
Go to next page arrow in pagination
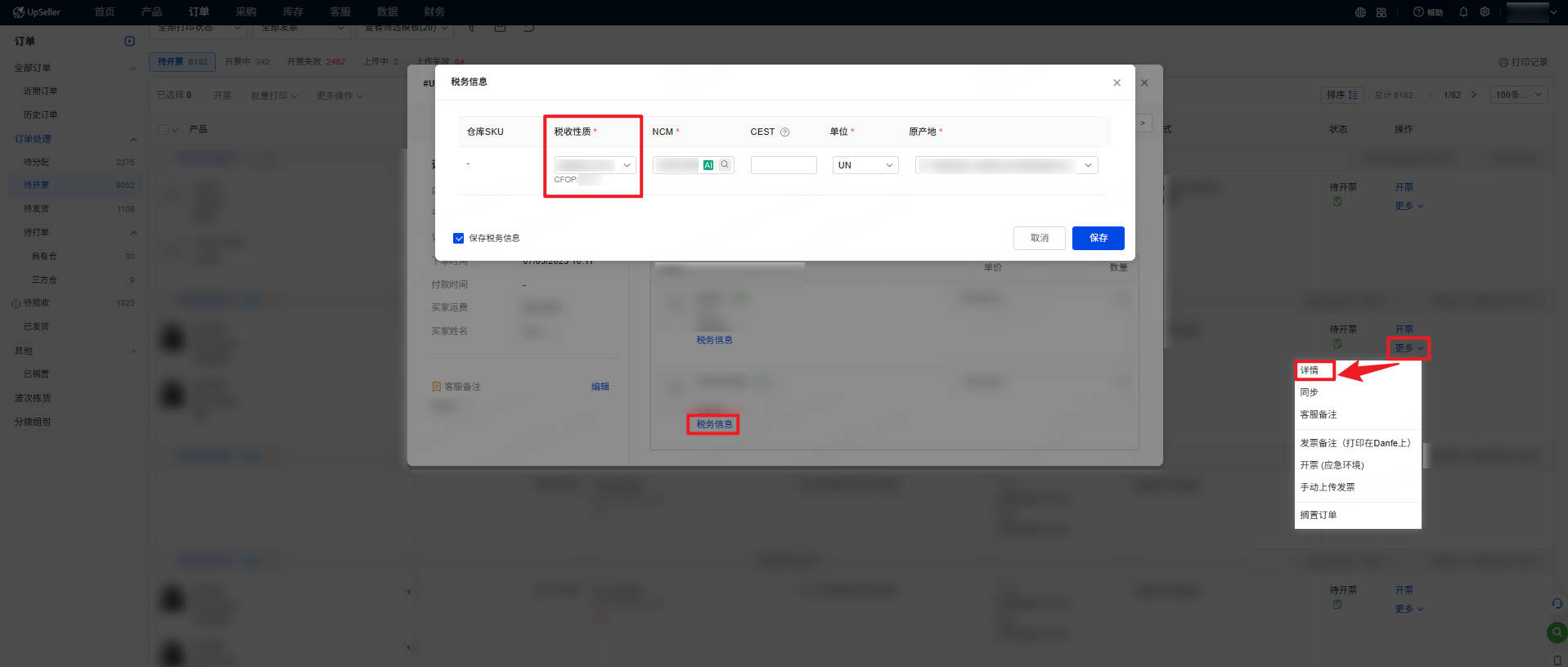[1474, 95]
